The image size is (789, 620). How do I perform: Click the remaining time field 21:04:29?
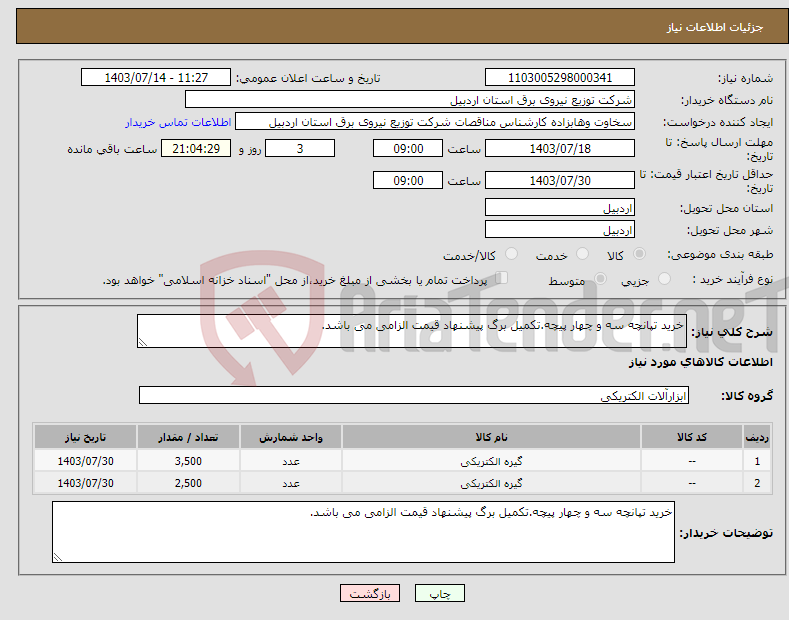(196, 148)
